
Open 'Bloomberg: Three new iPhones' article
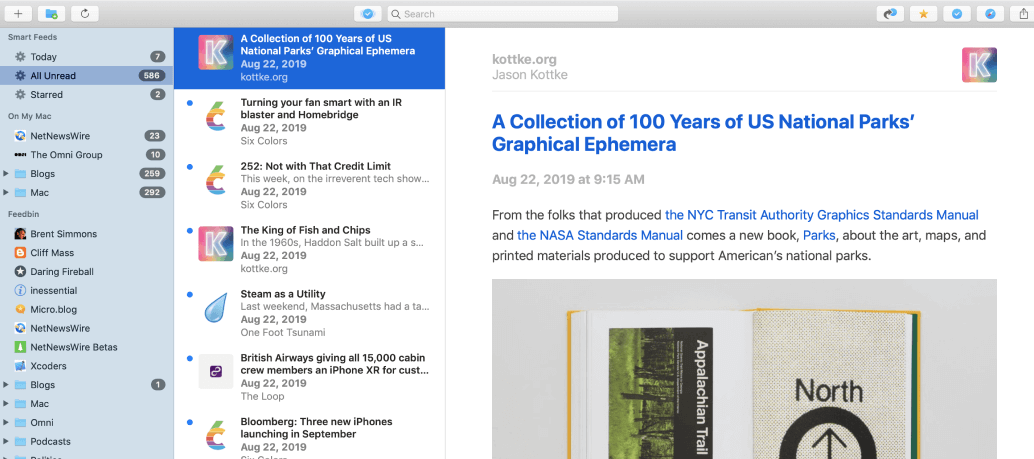point(309,435)
